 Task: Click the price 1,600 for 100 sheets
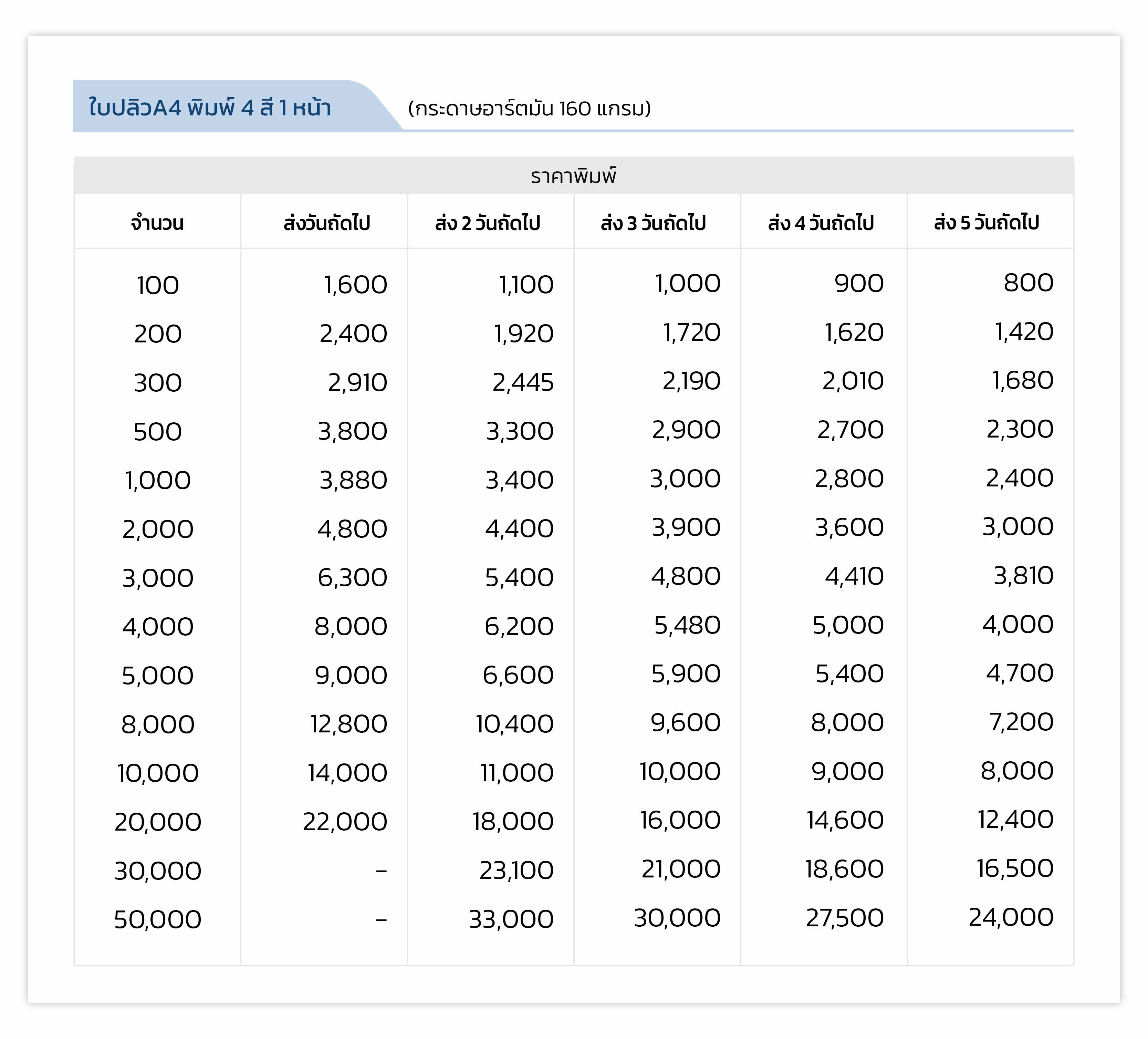356,285
